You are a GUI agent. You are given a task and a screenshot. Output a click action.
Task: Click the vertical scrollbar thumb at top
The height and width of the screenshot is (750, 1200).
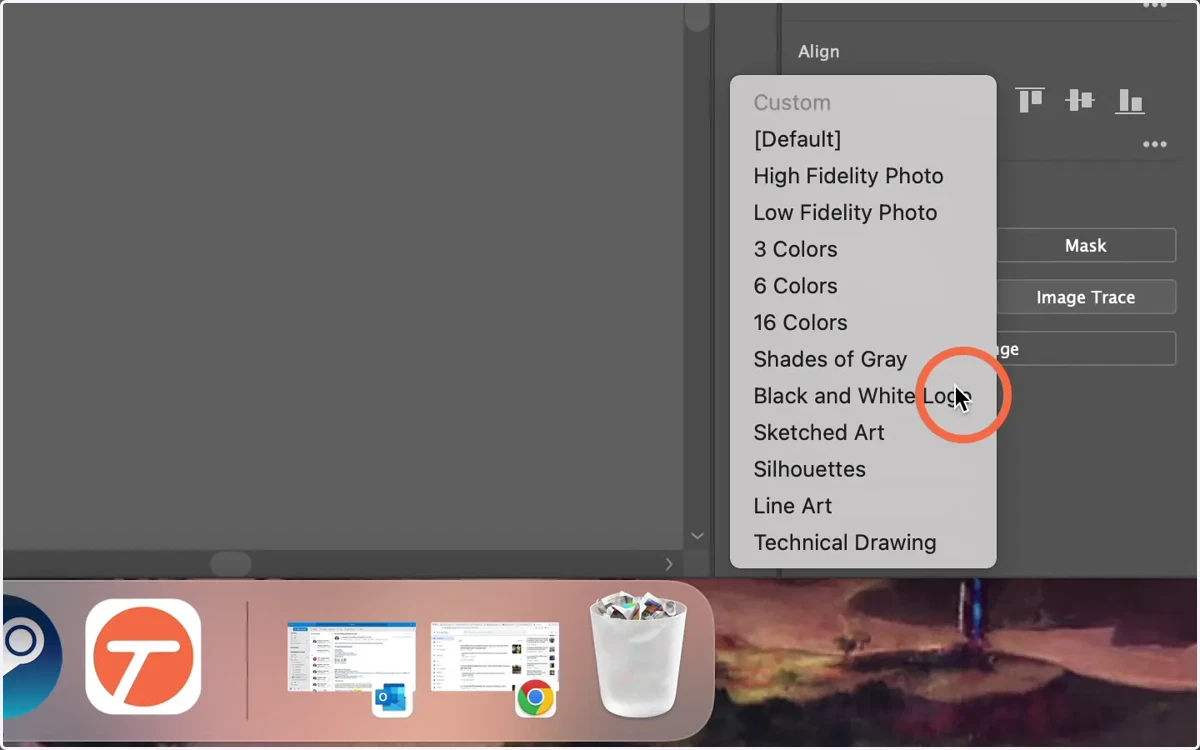pos(697,17)
